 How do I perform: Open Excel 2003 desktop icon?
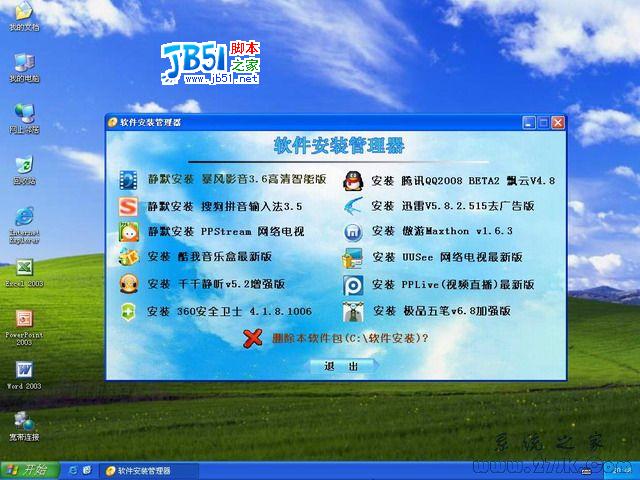(x=24, y=273)
